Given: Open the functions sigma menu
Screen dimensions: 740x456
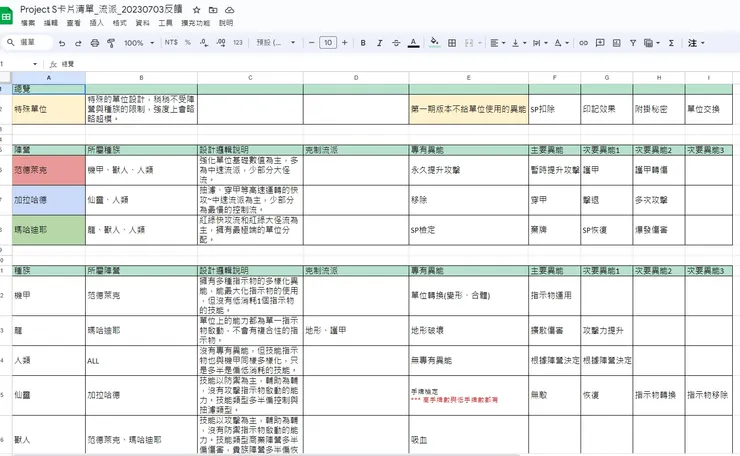Looking at the screenshot, I should point(671,43).
